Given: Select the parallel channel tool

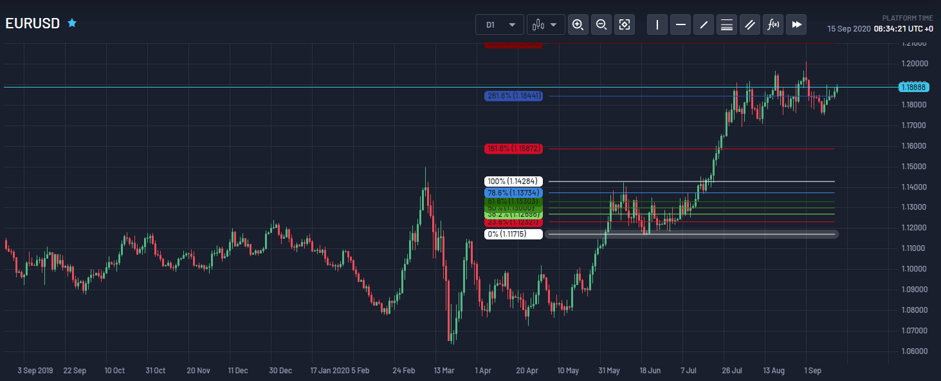Looking at the screenshot, I should pyautogui.click(x=750, y=25).
